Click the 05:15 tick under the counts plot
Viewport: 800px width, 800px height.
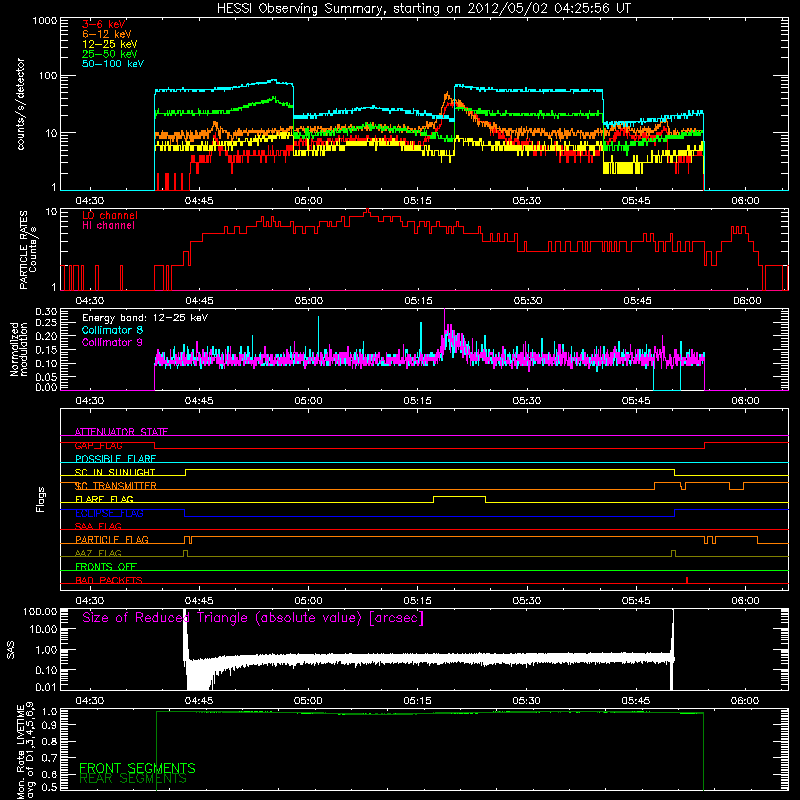tap(417, 201)
